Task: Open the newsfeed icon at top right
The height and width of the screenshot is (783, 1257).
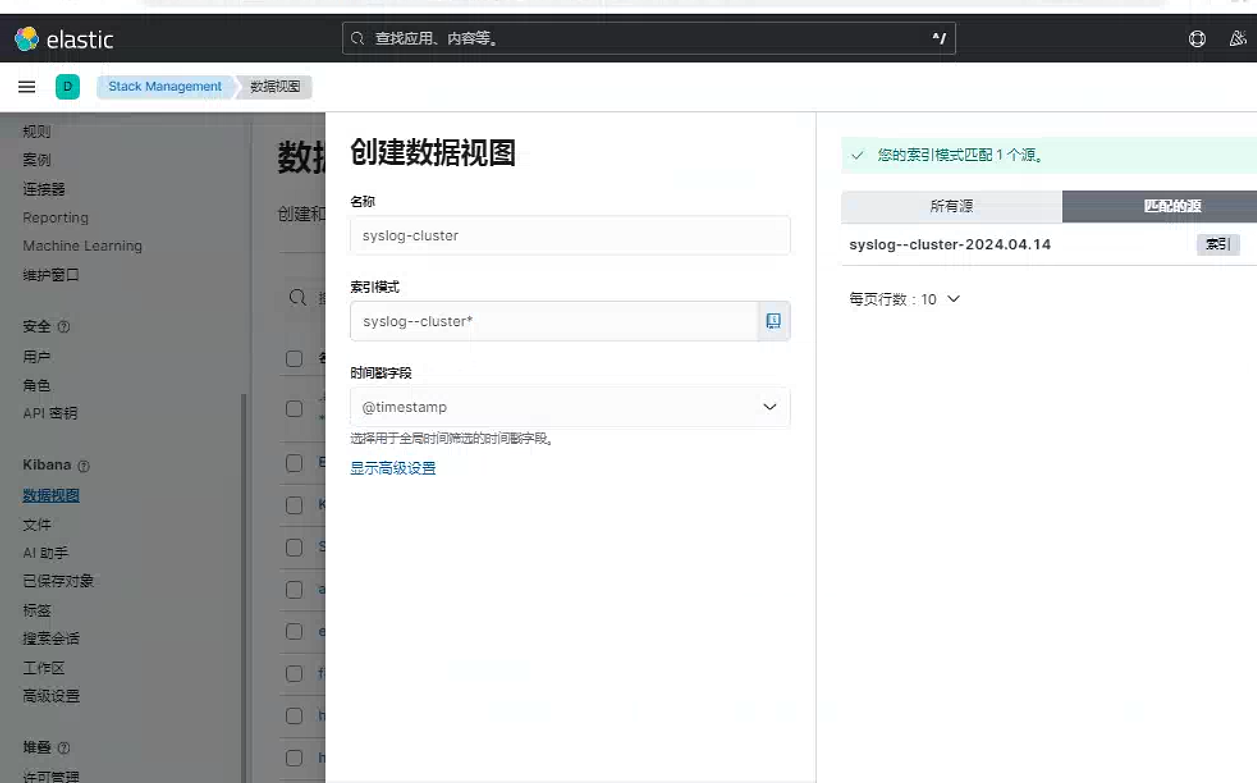Action: point(1237,39)
